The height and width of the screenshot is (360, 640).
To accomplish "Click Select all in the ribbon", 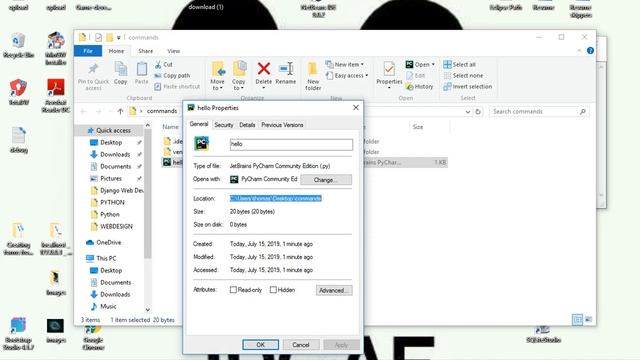I will (x=460, y=64).
